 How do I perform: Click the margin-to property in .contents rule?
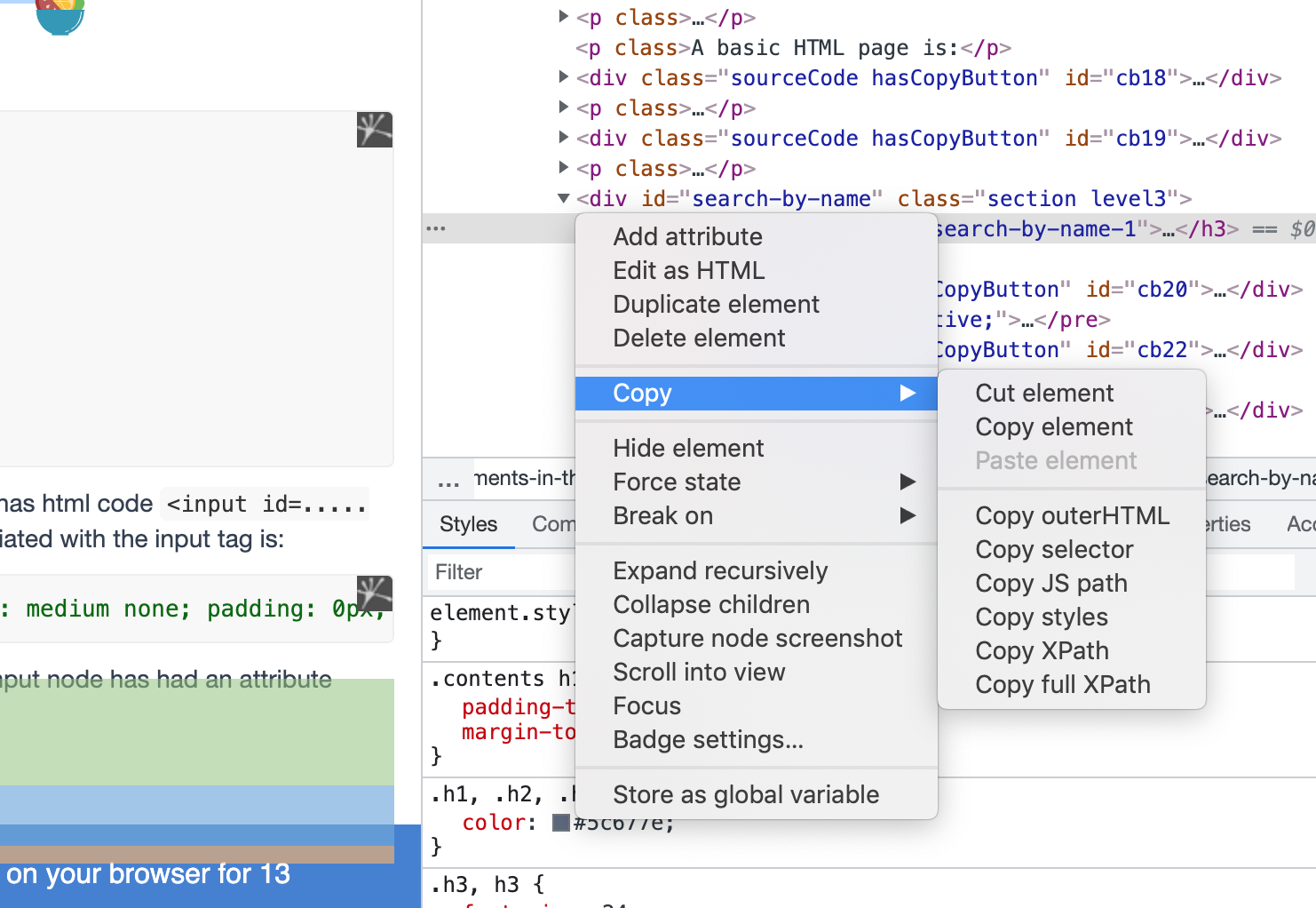tap(519, 732)
